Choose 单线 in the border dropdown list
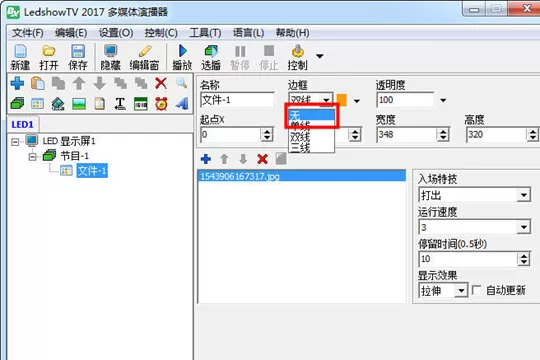This screenshot has width=540, height=360. [x=312, y=125]
